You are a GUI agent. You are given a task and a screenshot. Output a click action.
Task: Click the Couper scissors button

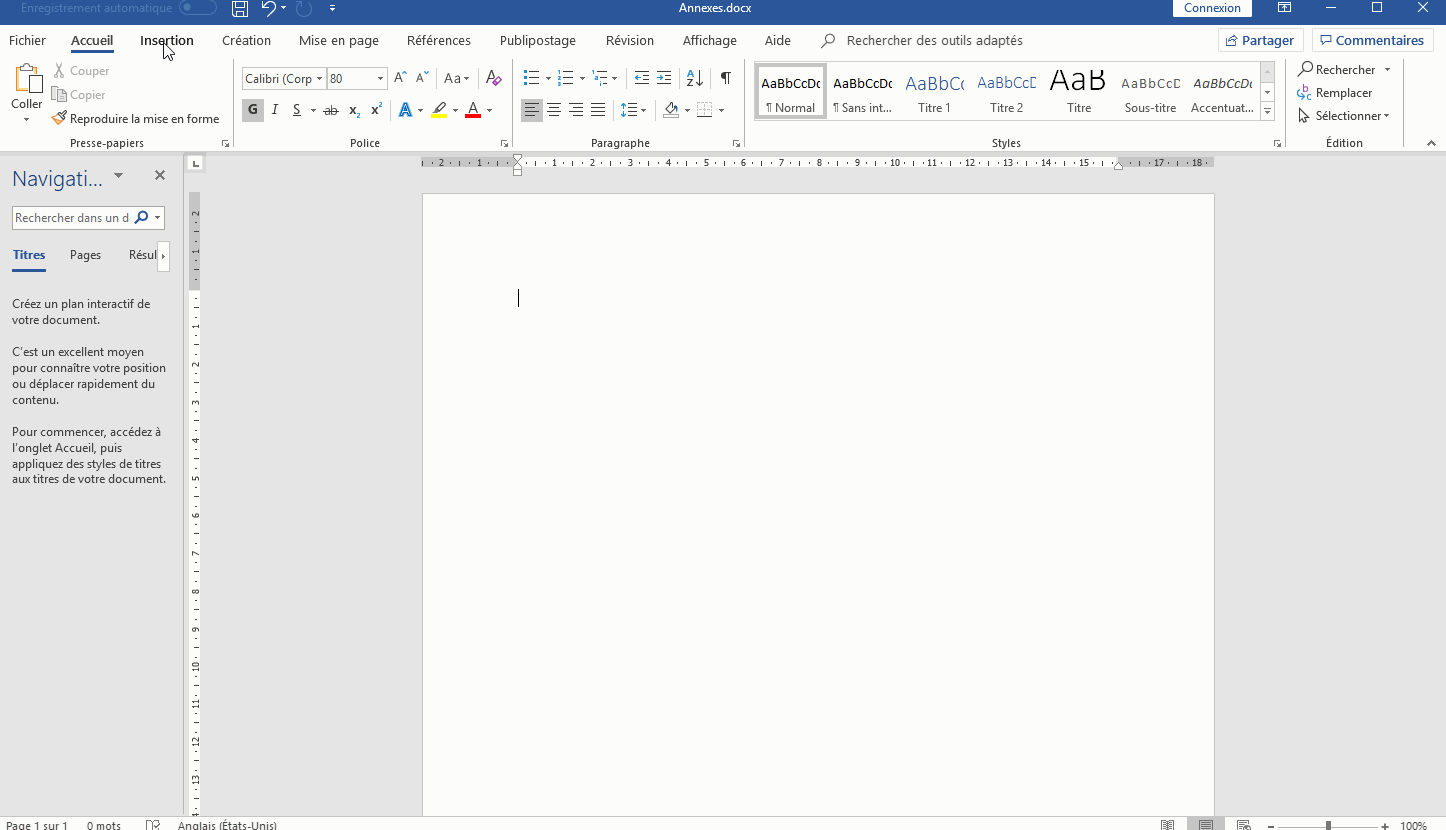tap(81, 71)
